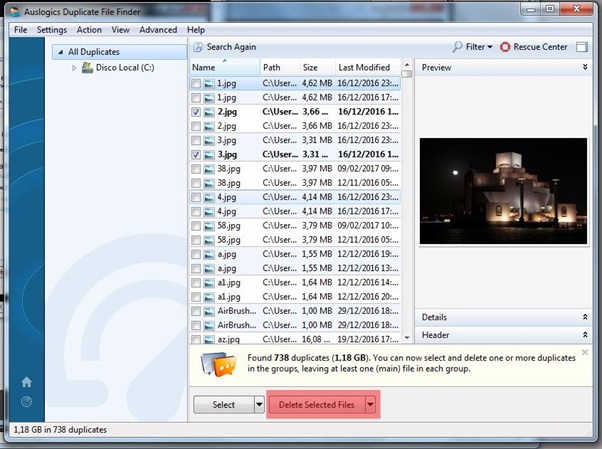Collapse the Preview panel
This screenshot has height=449, width=602.
pos(585,67)
